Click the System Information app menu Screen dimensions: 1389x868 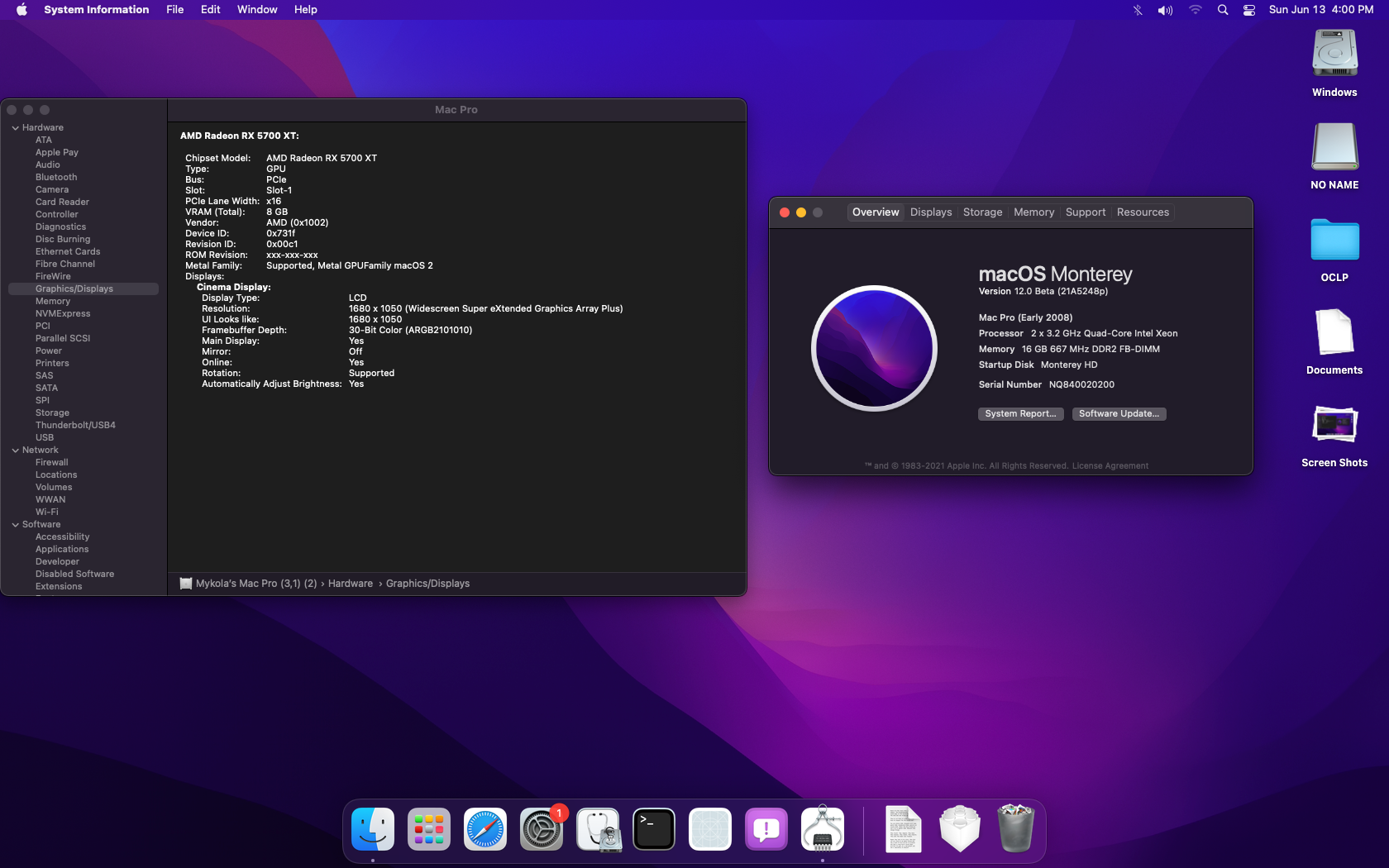(97, 10)
